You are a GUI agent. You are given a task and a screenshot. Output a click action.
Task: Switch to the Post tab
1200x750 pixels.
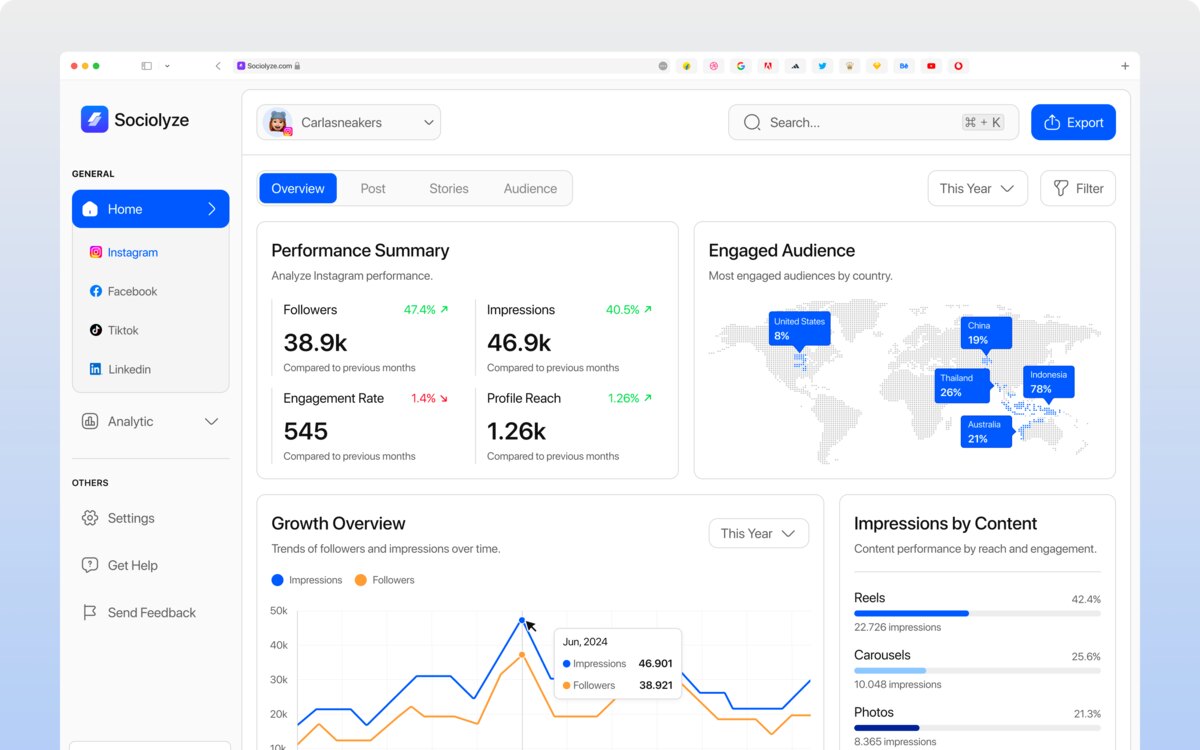pos(373,188)
